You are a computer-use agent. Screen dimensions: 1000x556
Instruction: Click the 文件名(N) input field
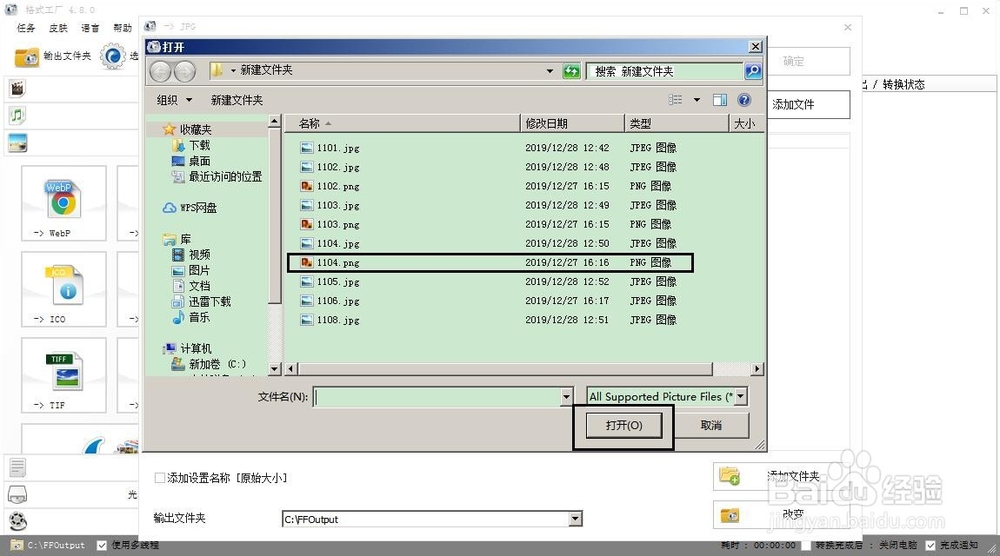pos(437,397)
